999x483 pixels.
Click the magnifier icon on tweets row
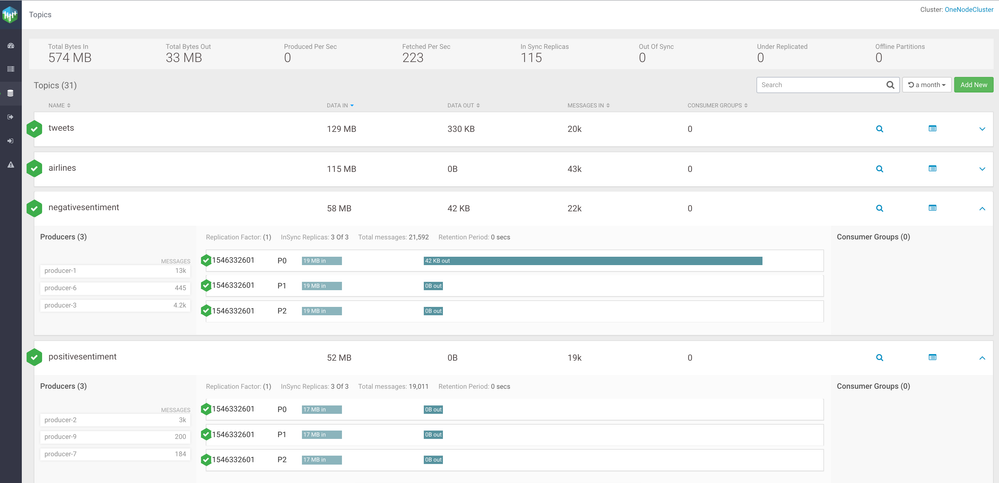[880, 129]
